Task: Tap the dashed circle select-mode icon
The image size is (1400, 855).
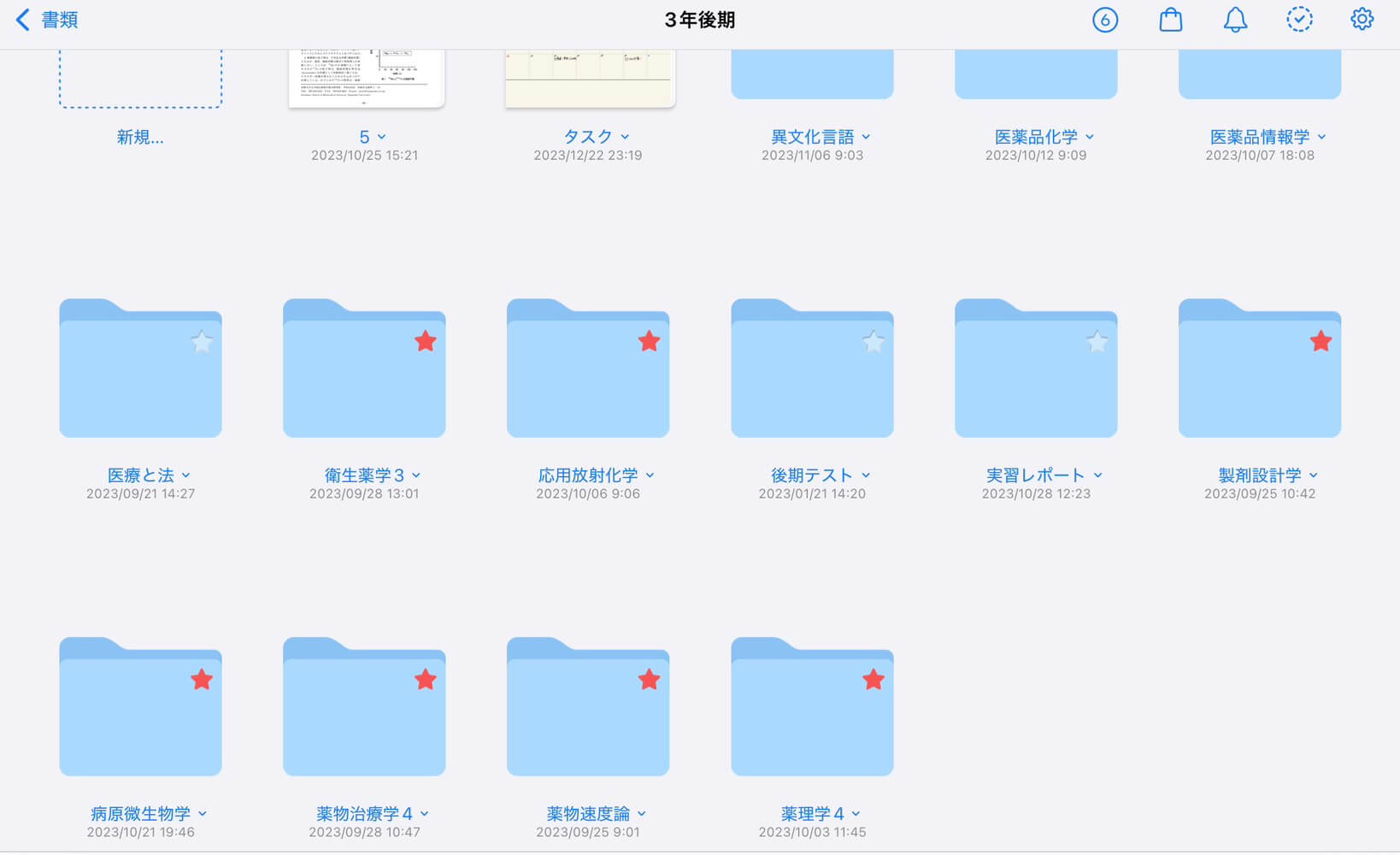Action: coord(1299,20)
